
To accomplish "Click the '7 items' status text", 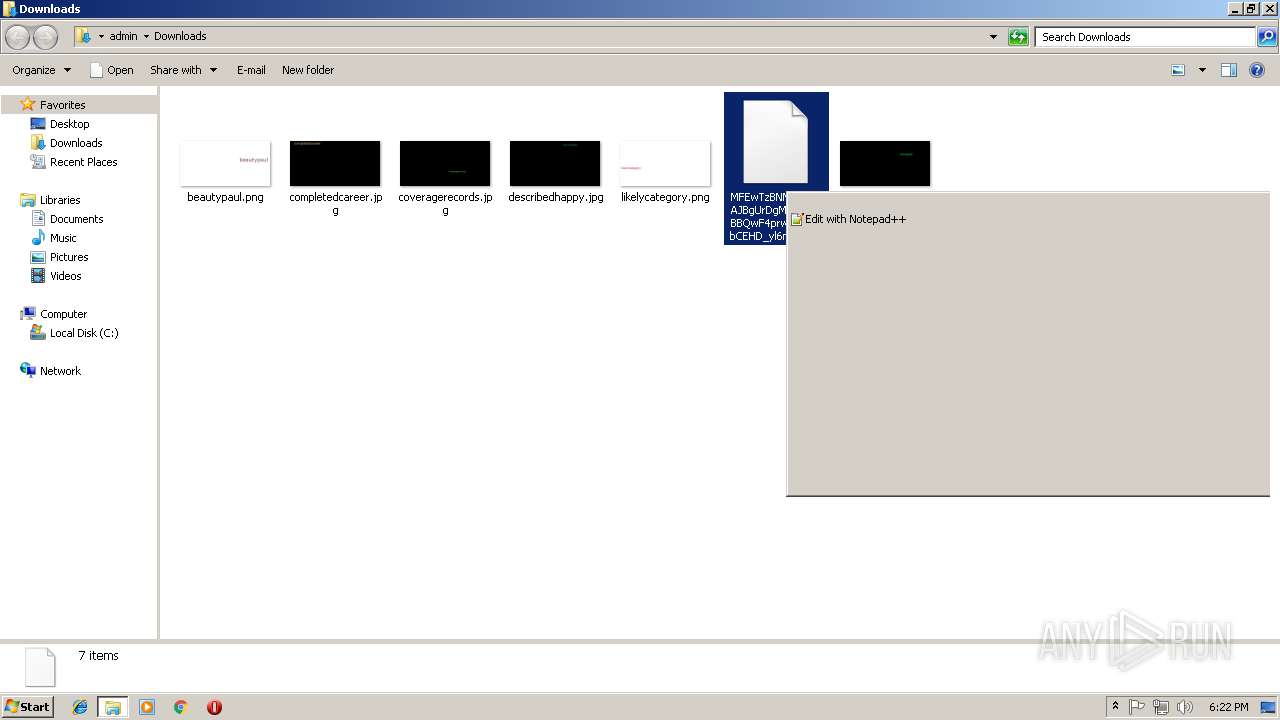I will click(x=98, y=656).
